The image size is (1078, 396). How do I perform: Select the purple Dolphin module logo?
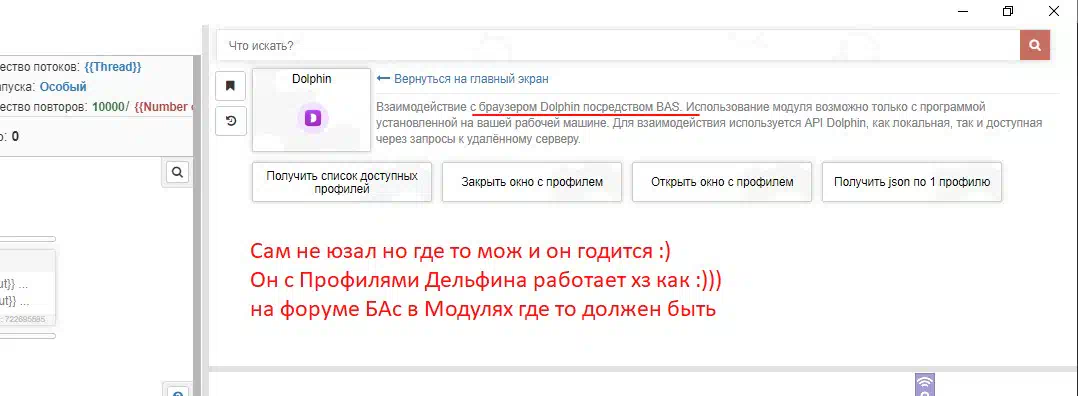tap(313, 119)
